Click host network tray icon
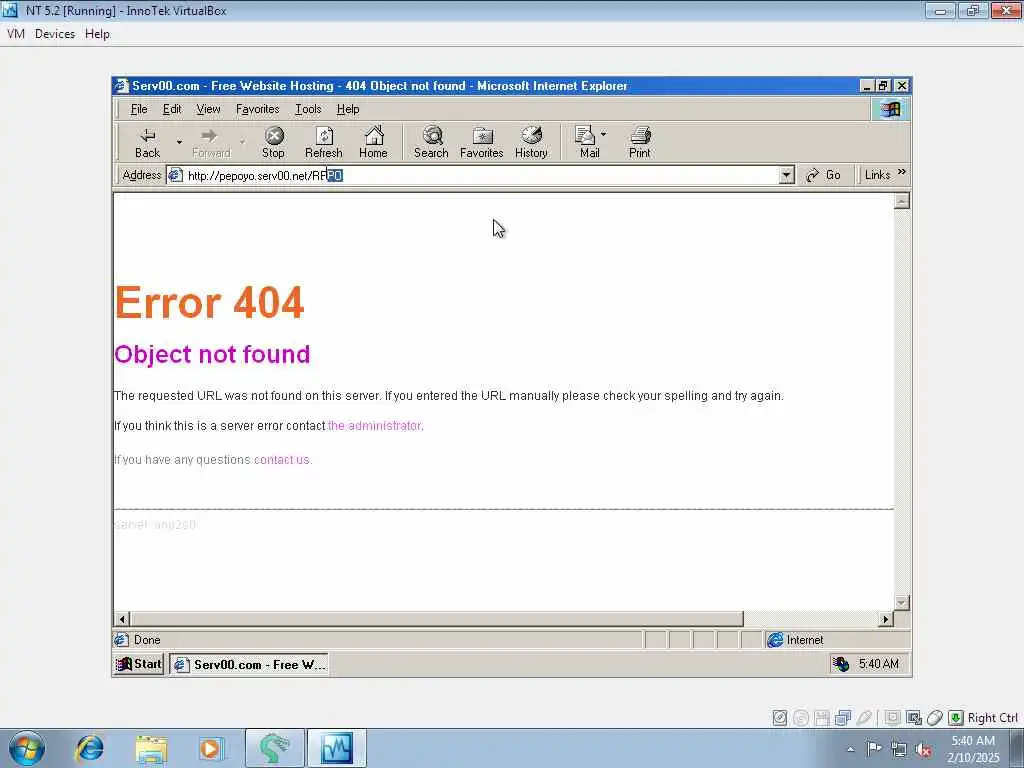 [x=899, y=750]
